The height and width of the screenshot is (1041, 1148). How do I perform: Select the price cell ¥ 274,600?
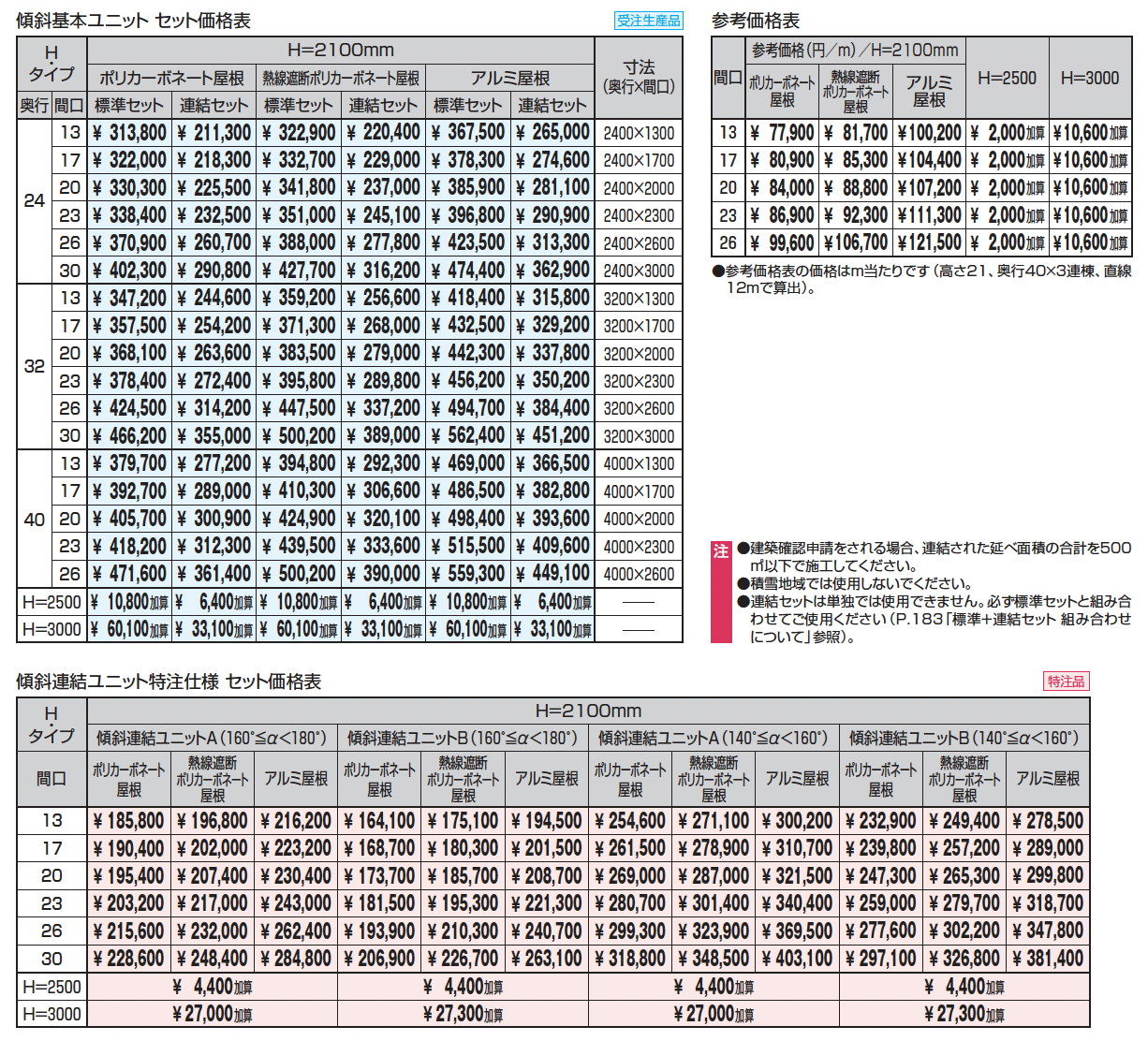(552, 160)
